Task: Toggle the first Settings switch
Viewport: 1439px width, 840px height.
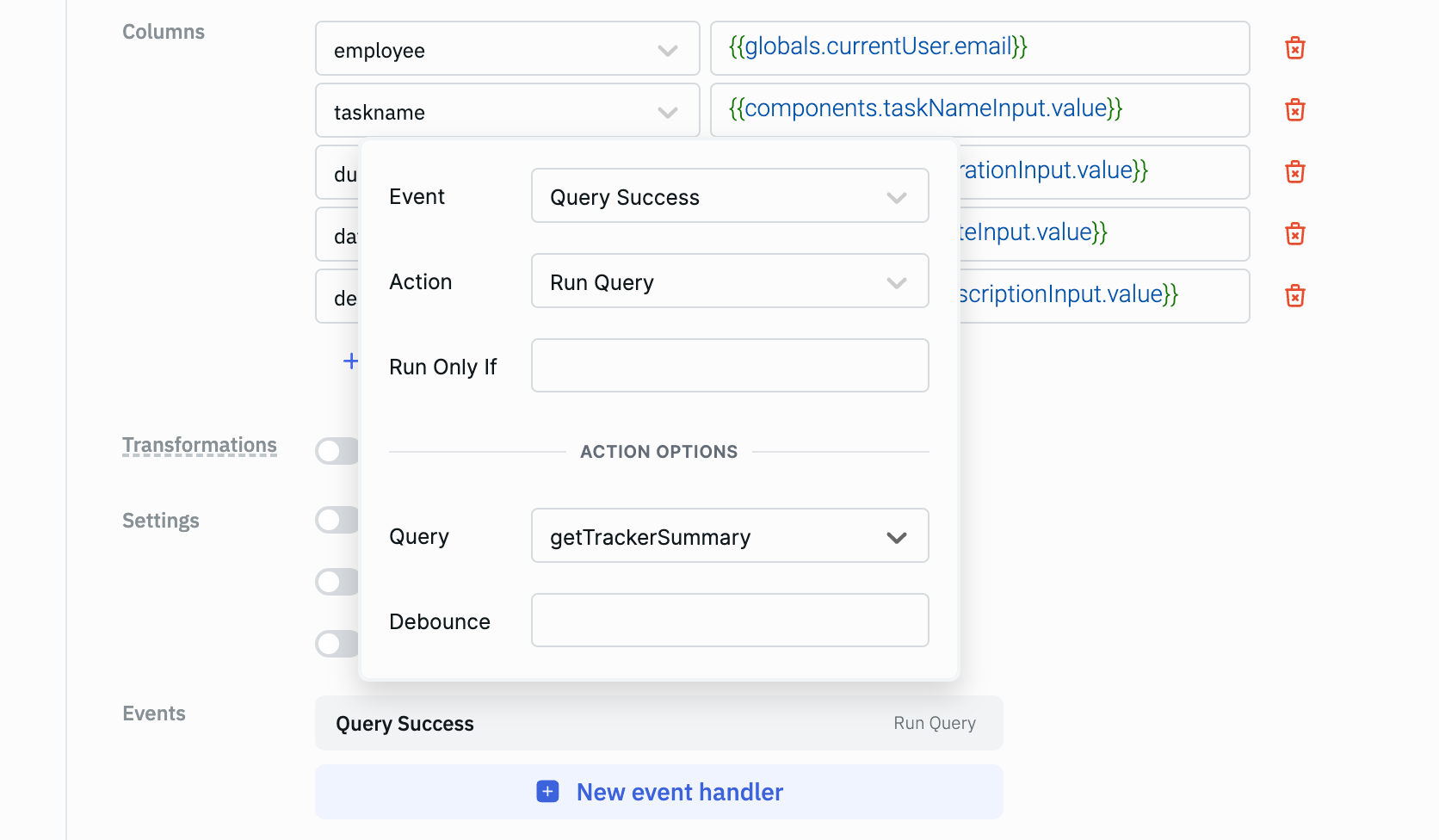Action: tap(336, 520)
